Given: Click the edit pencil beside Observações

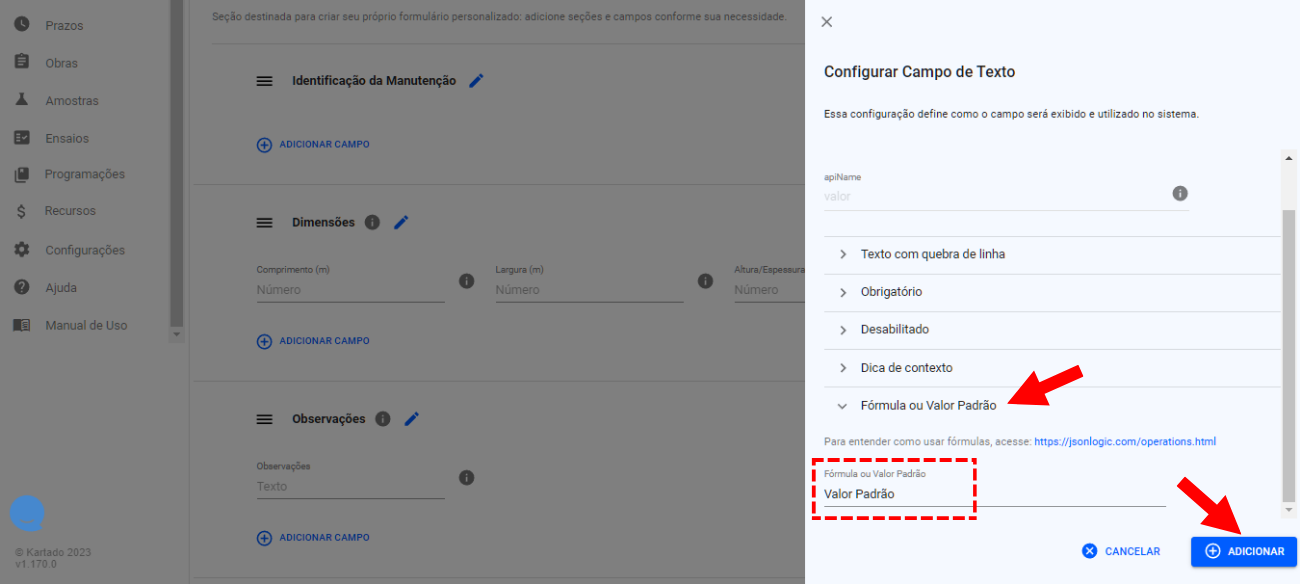Looking at the screenshot, I should pyautogui.click(x=411, y=419).
